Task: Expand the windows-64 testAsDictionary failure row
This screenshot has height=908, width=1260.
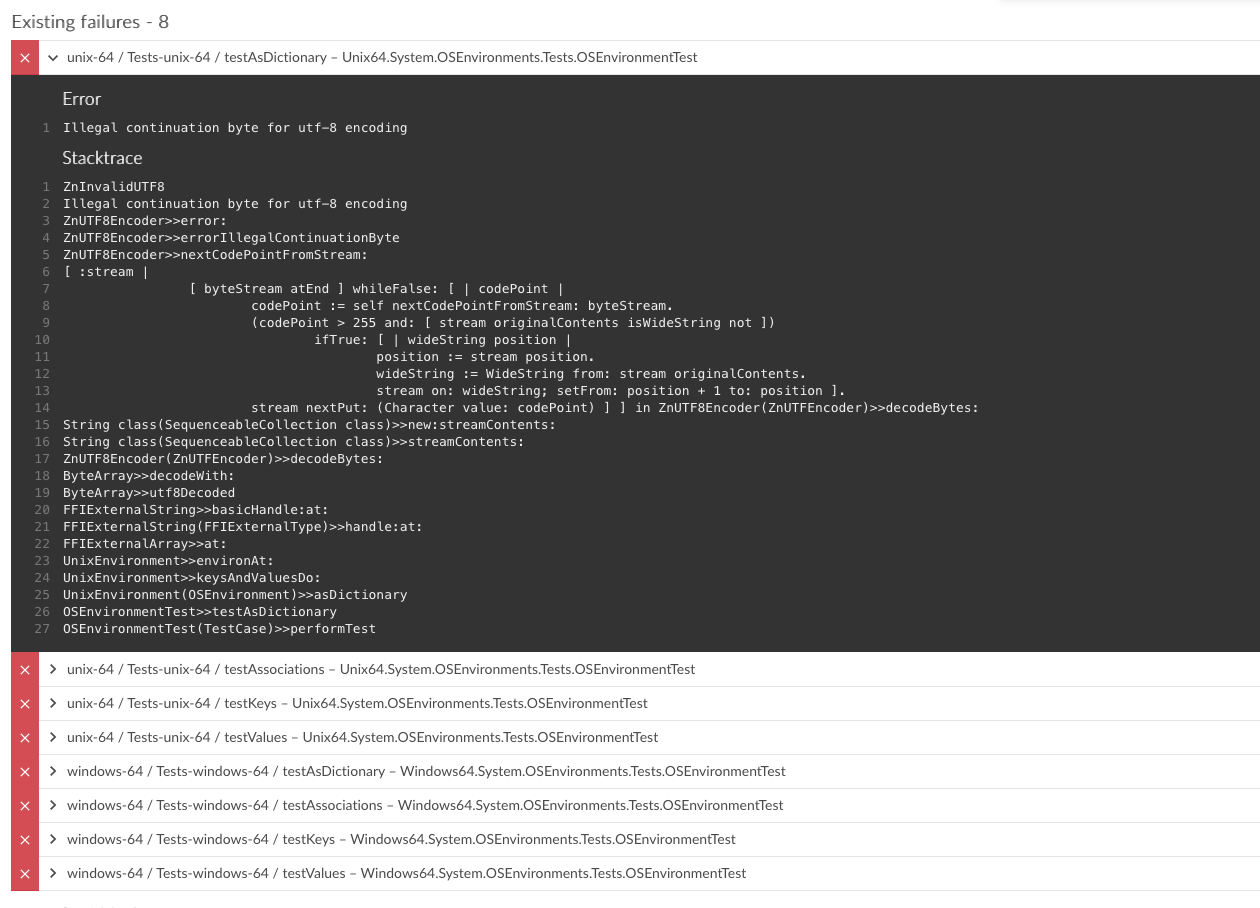Action: point(53,772)
